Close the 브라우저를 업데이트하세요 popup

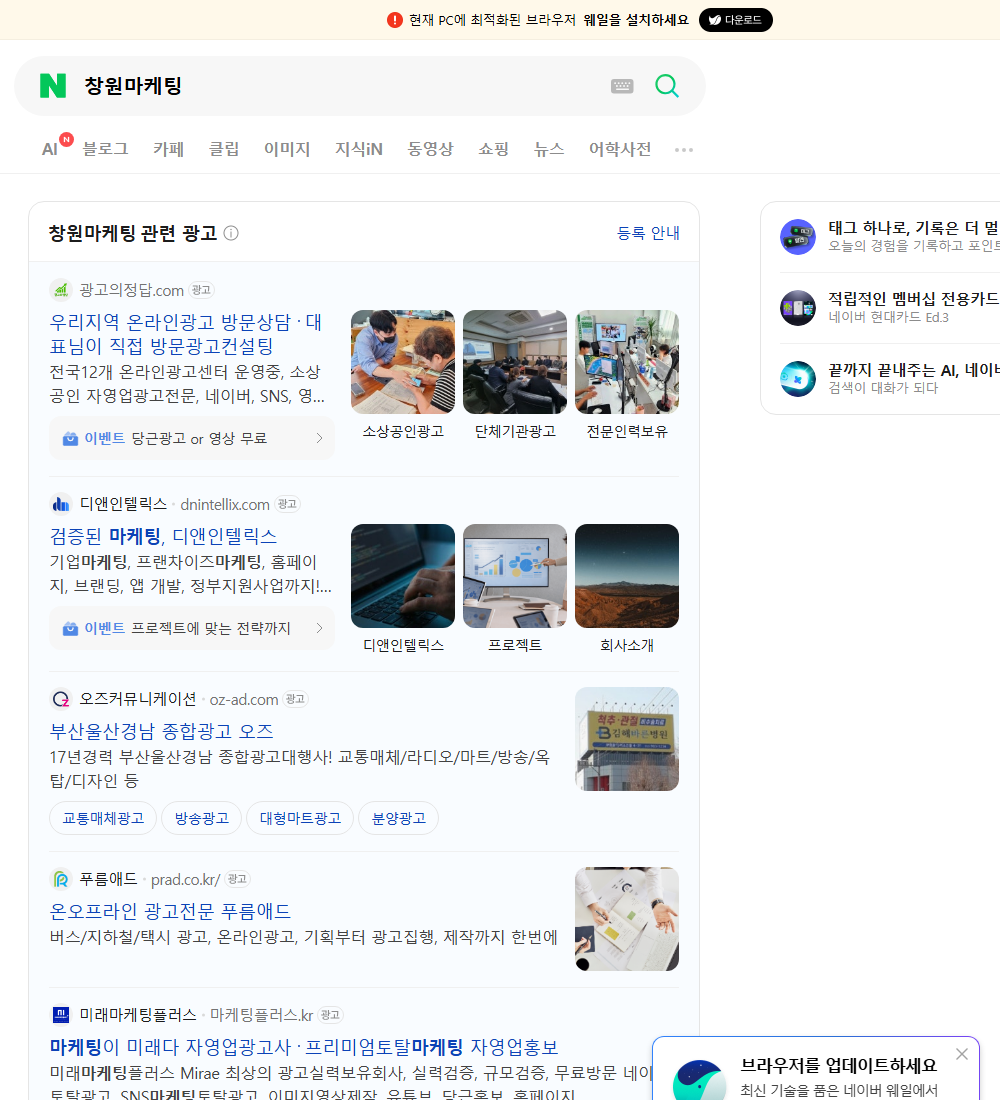pos(961,1054)
